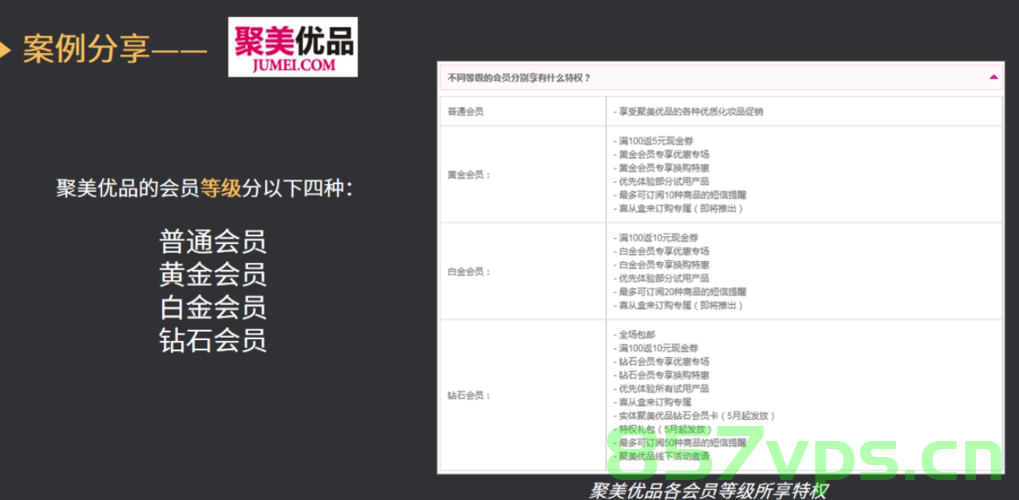This screenshot has height=500, width=1019.
Task: Click 优先体验部分试用产品 in the 黄金会员 row
Action: point(661,181)
